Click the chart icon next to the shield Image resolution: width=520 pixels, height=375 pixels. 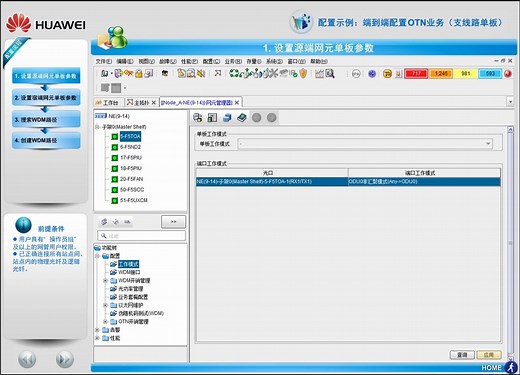320,73
